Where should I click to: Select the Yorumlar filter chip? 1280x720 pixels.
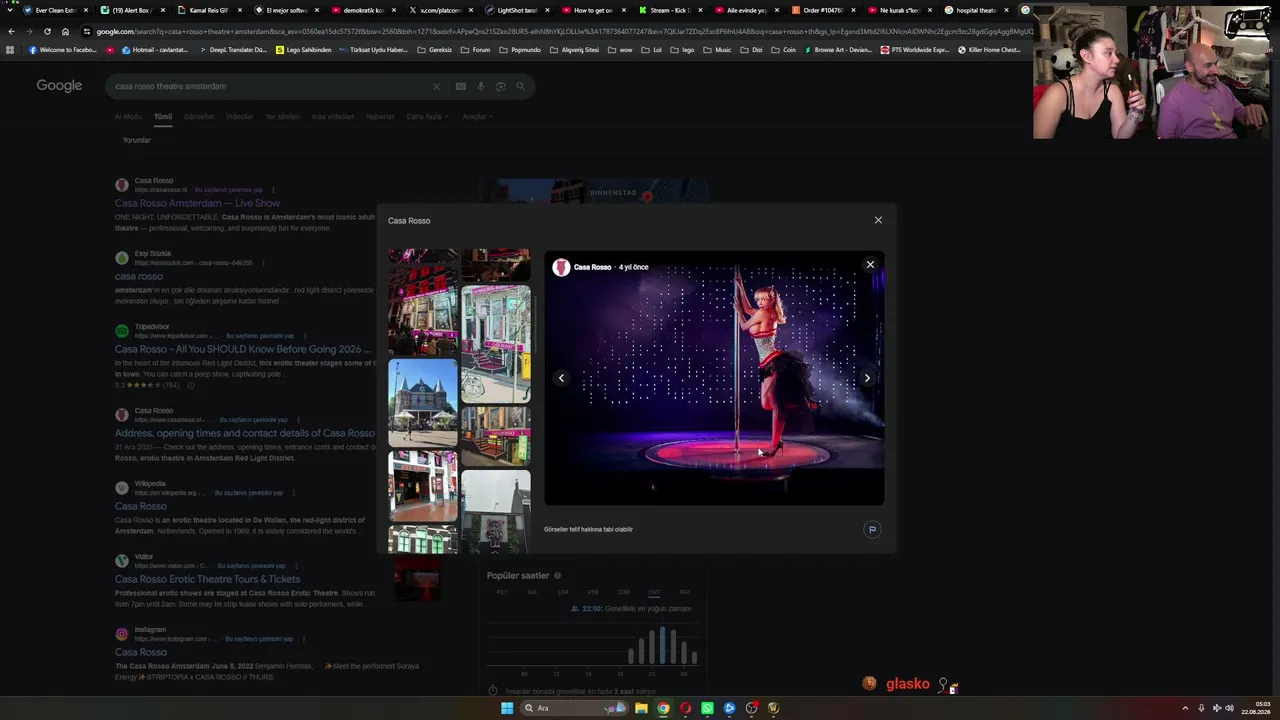(x=136, y=140)
